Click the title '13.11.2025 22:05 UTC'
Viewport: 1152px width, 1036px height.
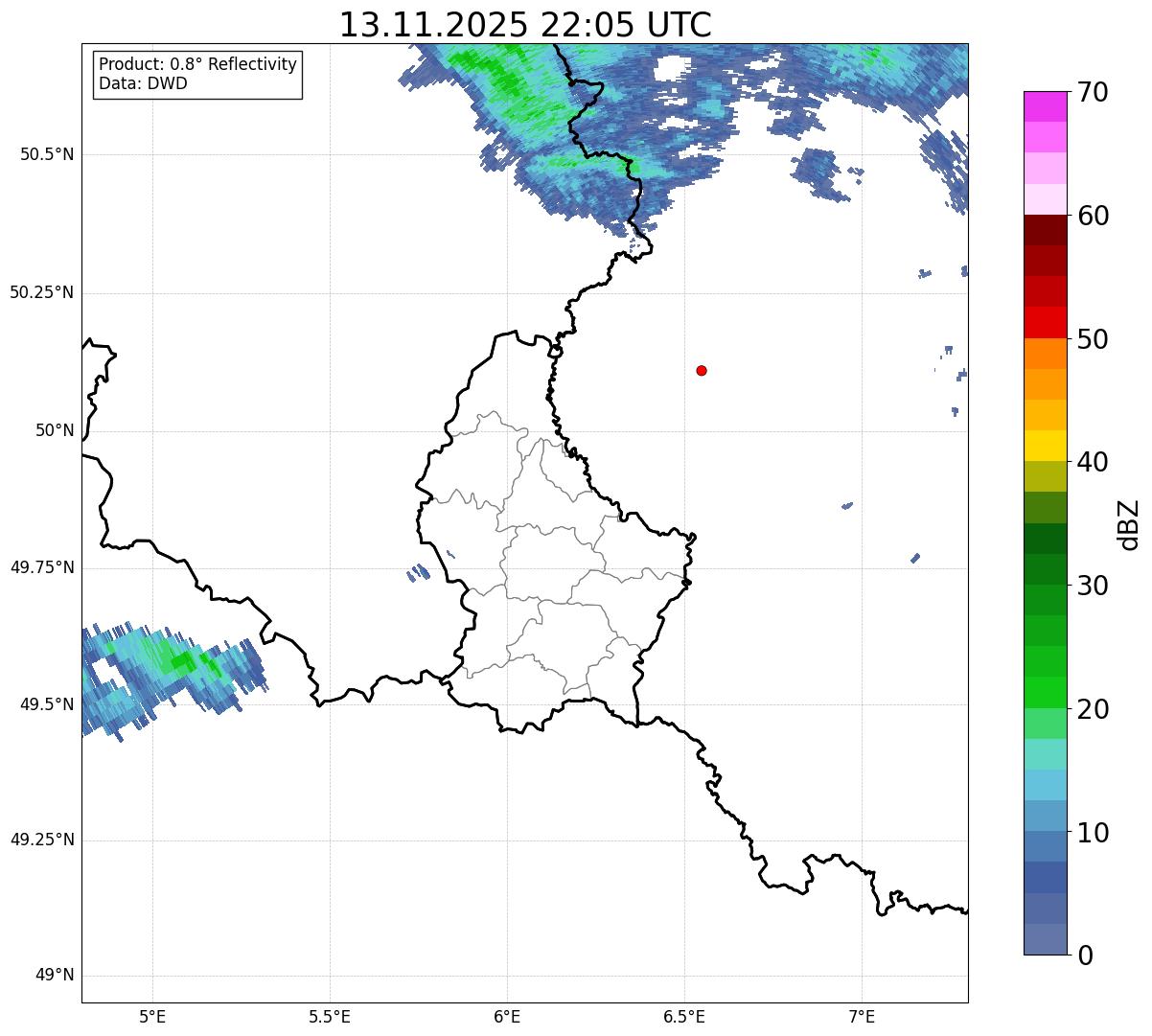pyautogui.click(x=525, y=25)
